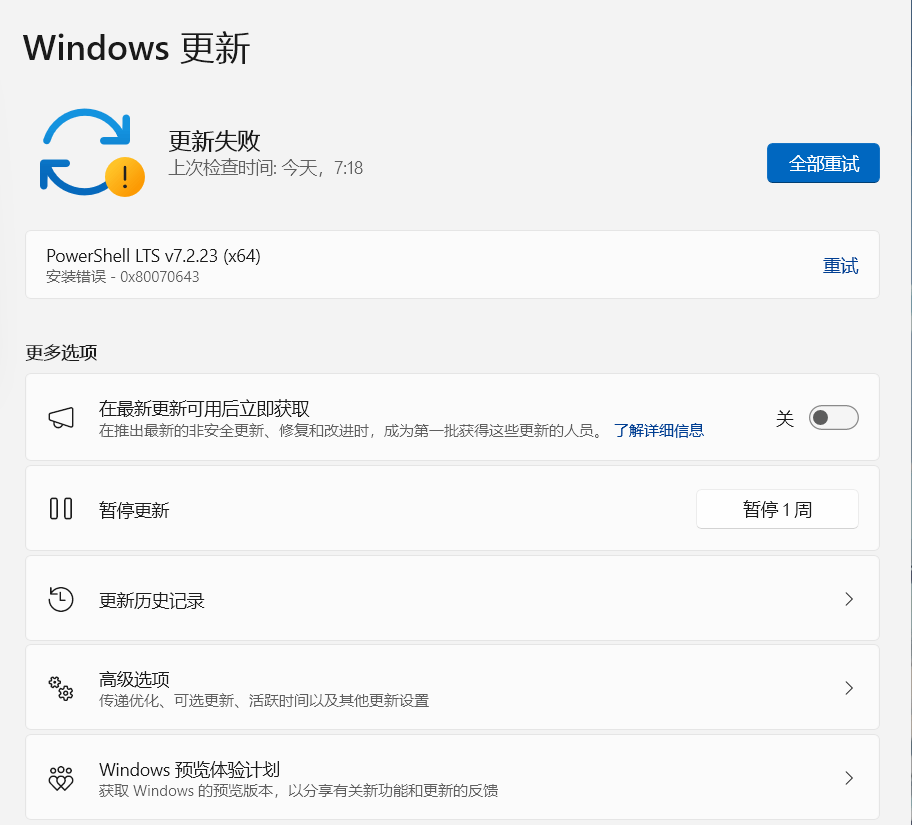Click the Windows 更新 page title

click(x=137, y=48)
